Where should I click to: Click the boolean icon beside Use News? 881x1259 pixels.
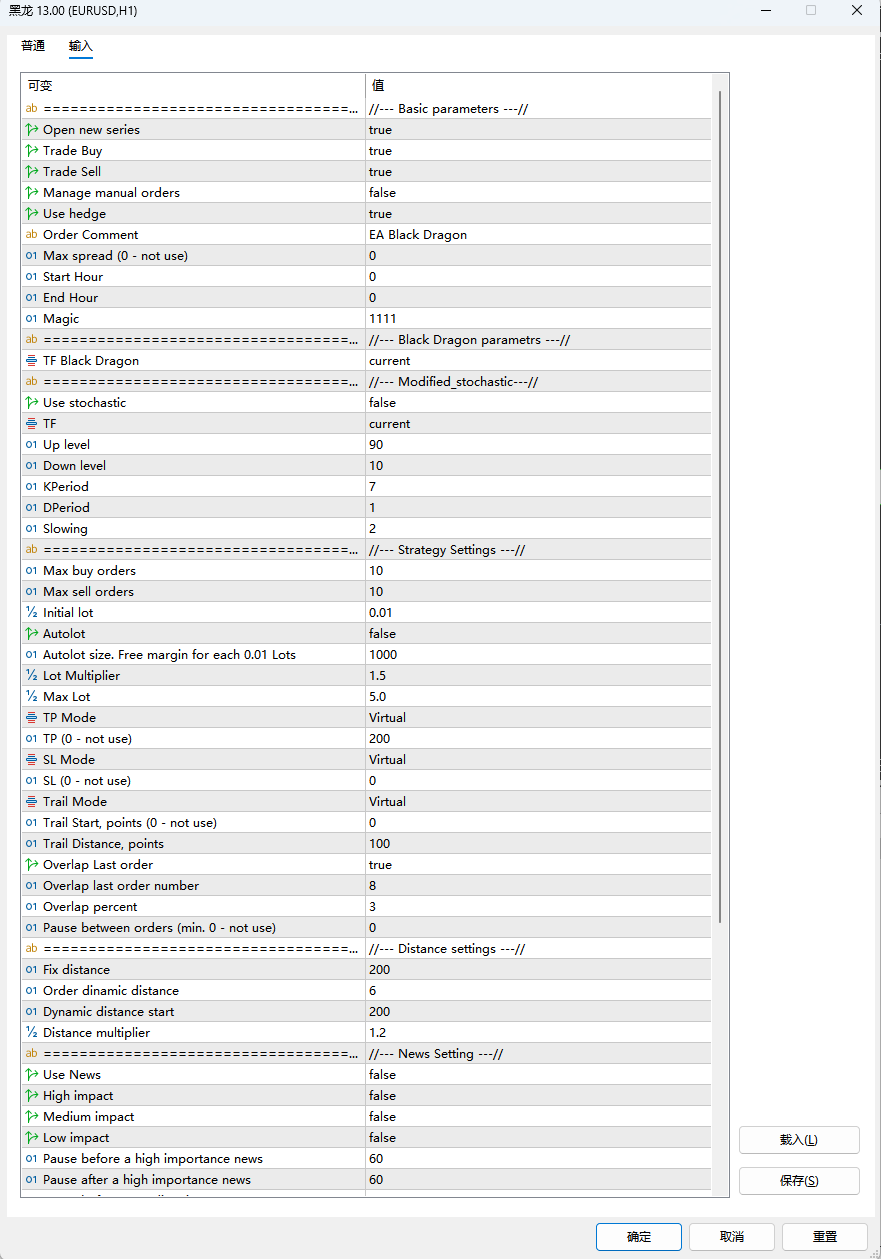click(x=31, y=1075)
